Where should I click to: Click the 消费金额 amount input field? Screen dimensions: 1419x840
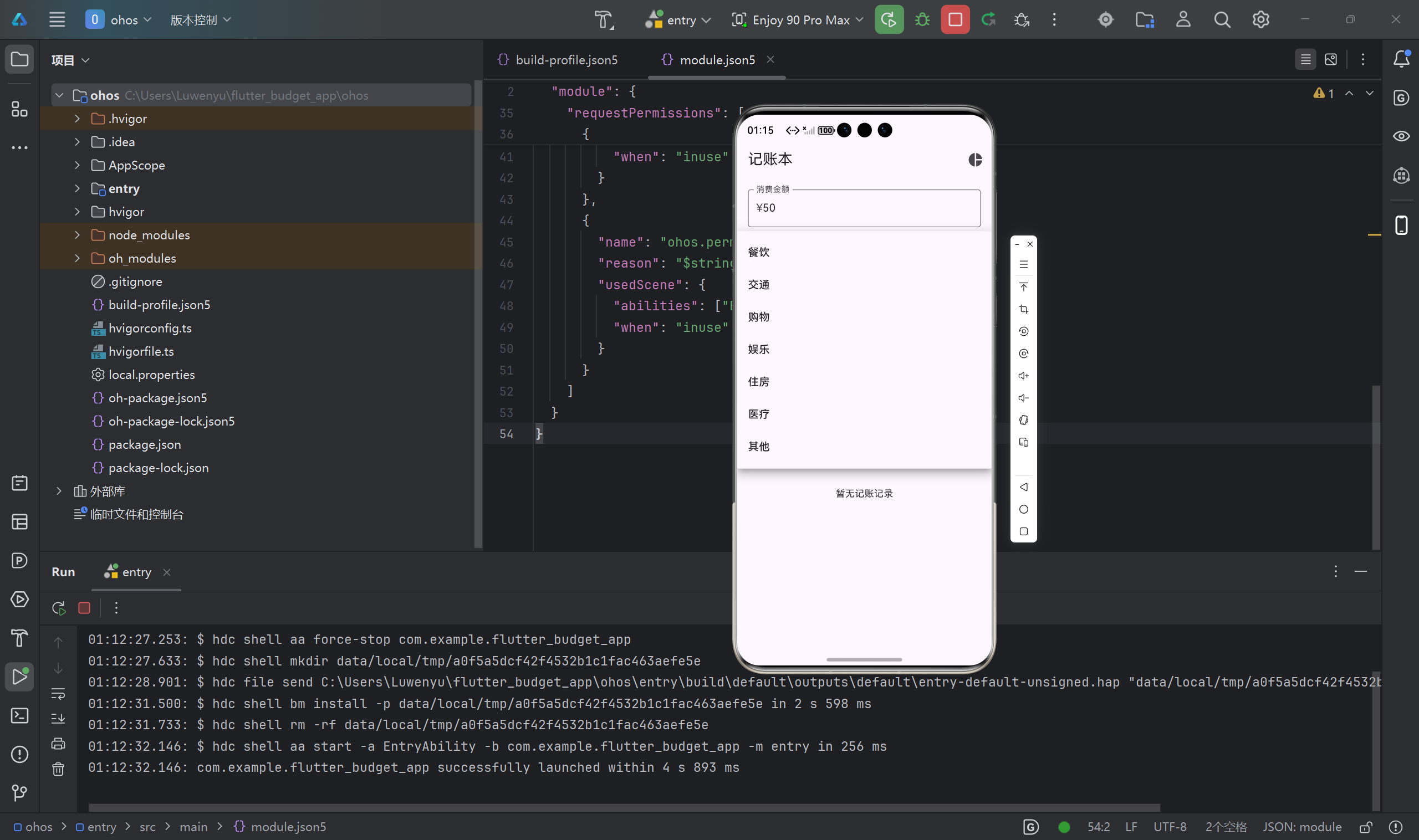(864, 208)
